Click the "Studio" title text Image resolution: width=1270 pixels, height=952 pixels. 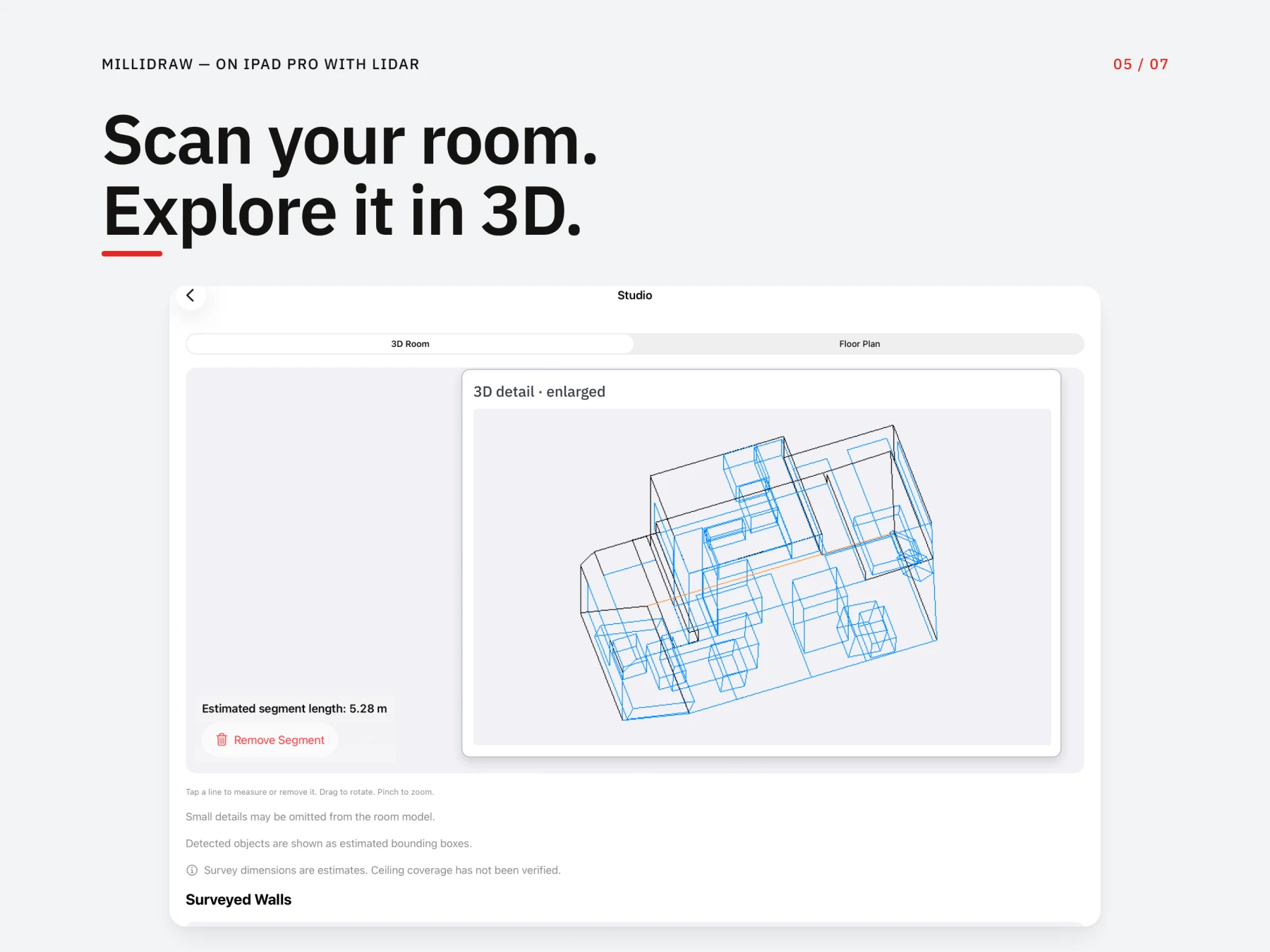(634, 295)
